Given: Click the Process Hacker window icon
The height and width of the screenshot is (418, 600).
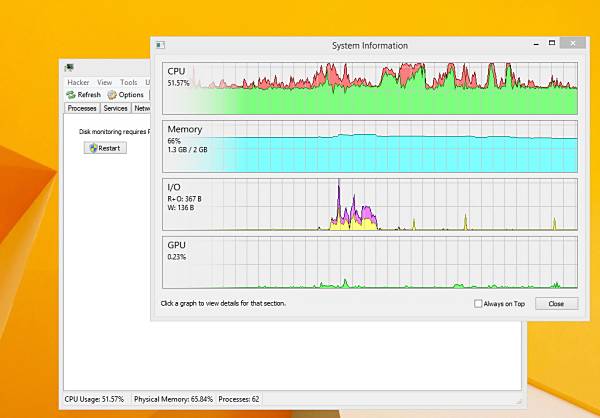Looking at the screenshot, I should click(69, 68).
